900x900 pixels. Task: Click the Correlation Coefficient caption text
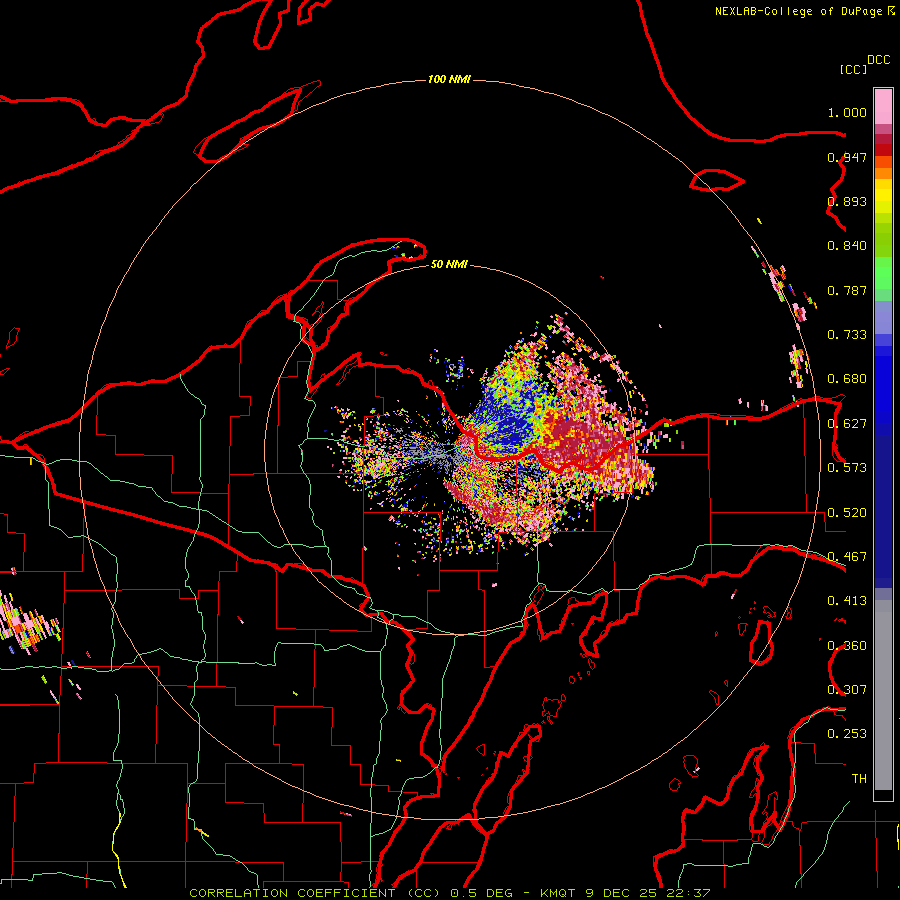[315, 893]
